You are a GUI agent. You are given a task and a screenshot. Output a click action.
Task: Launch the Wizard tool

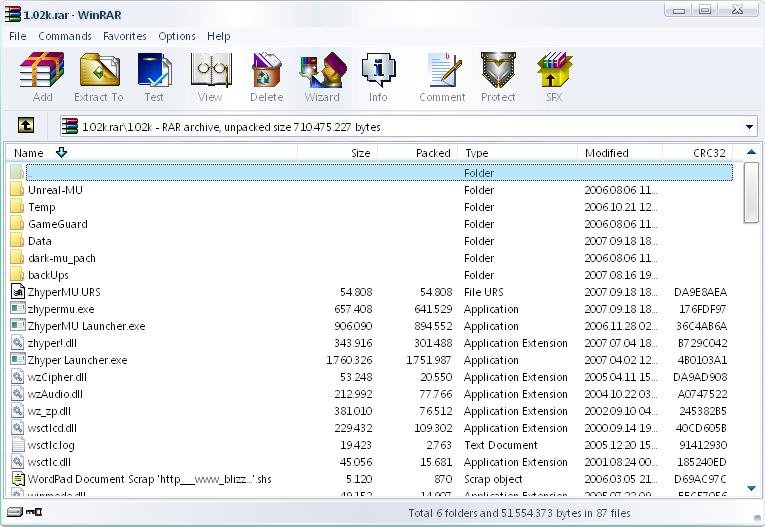pyautogui.click(x=322, y=77)
